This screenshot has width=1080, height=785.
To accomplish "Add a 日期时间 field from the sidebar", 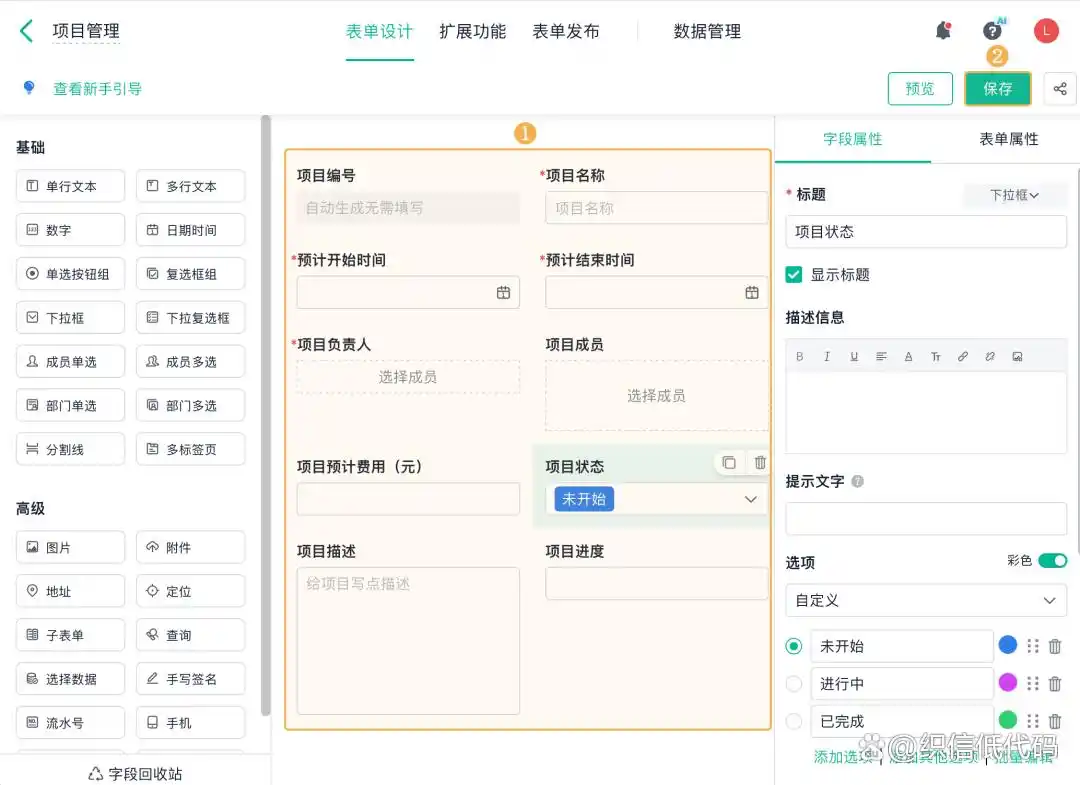I will click(190, 230).
